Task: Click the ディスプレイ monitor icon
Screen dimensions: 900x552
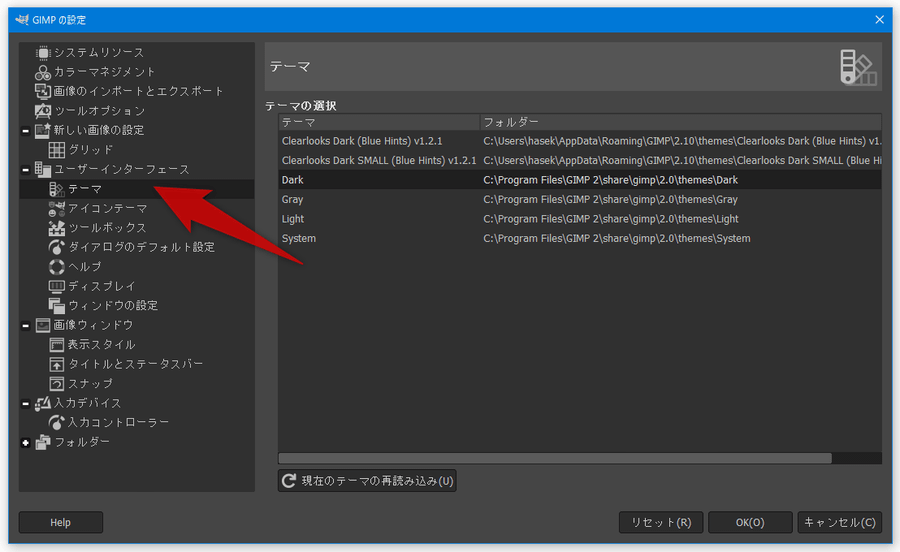Action: tap(57, 287)
